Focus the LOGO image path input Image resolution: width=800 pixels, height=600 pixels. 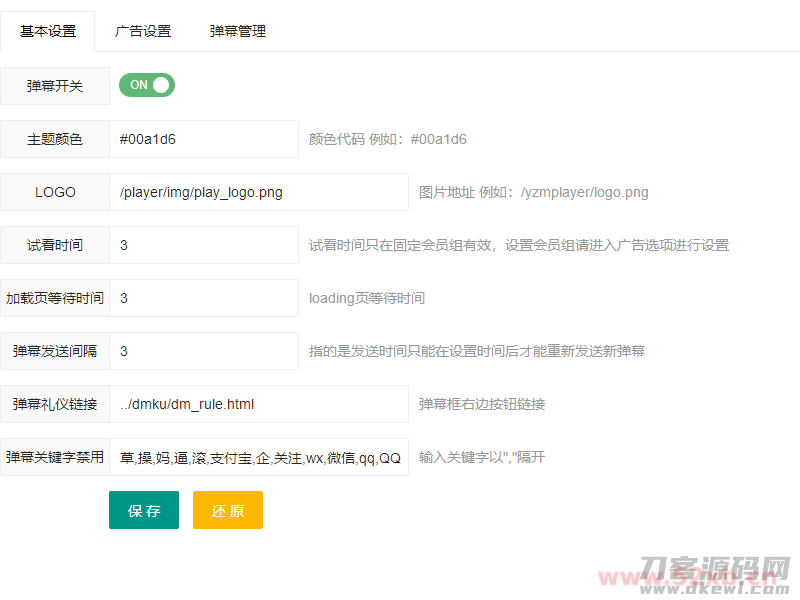[259, 192]
